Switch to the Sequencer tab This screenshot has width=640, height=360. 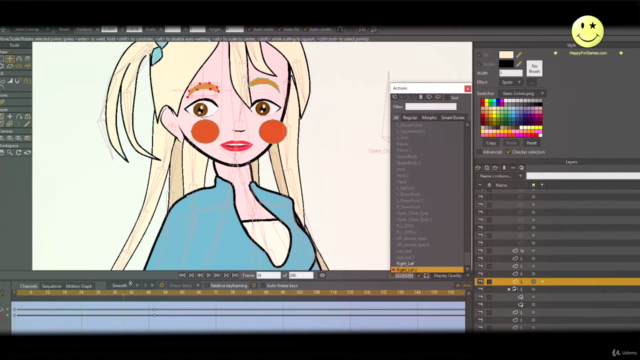pyautogui.click(x=51, y=286)
